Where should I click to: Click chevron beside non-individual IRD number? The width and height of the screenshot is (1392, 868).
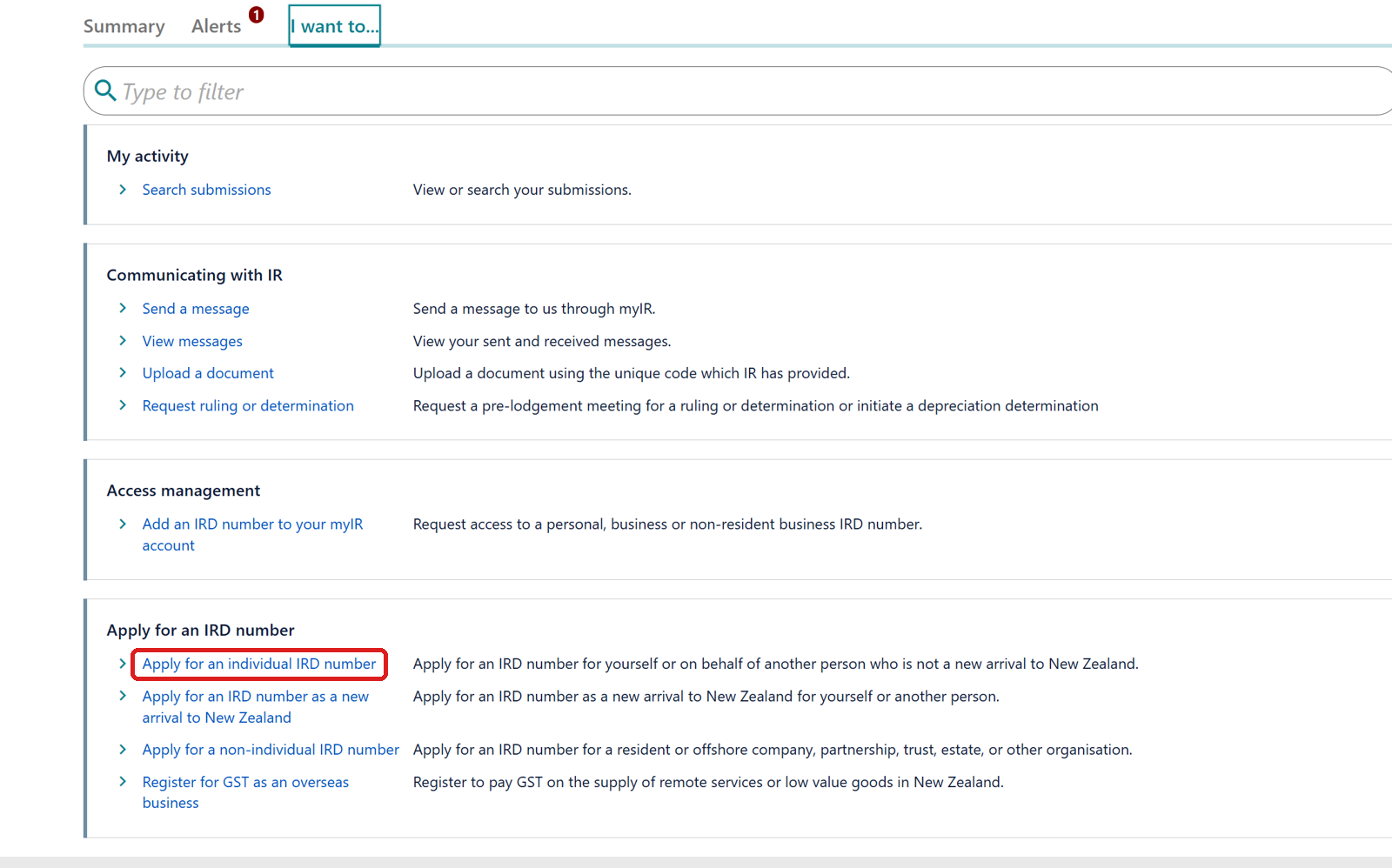123,749
